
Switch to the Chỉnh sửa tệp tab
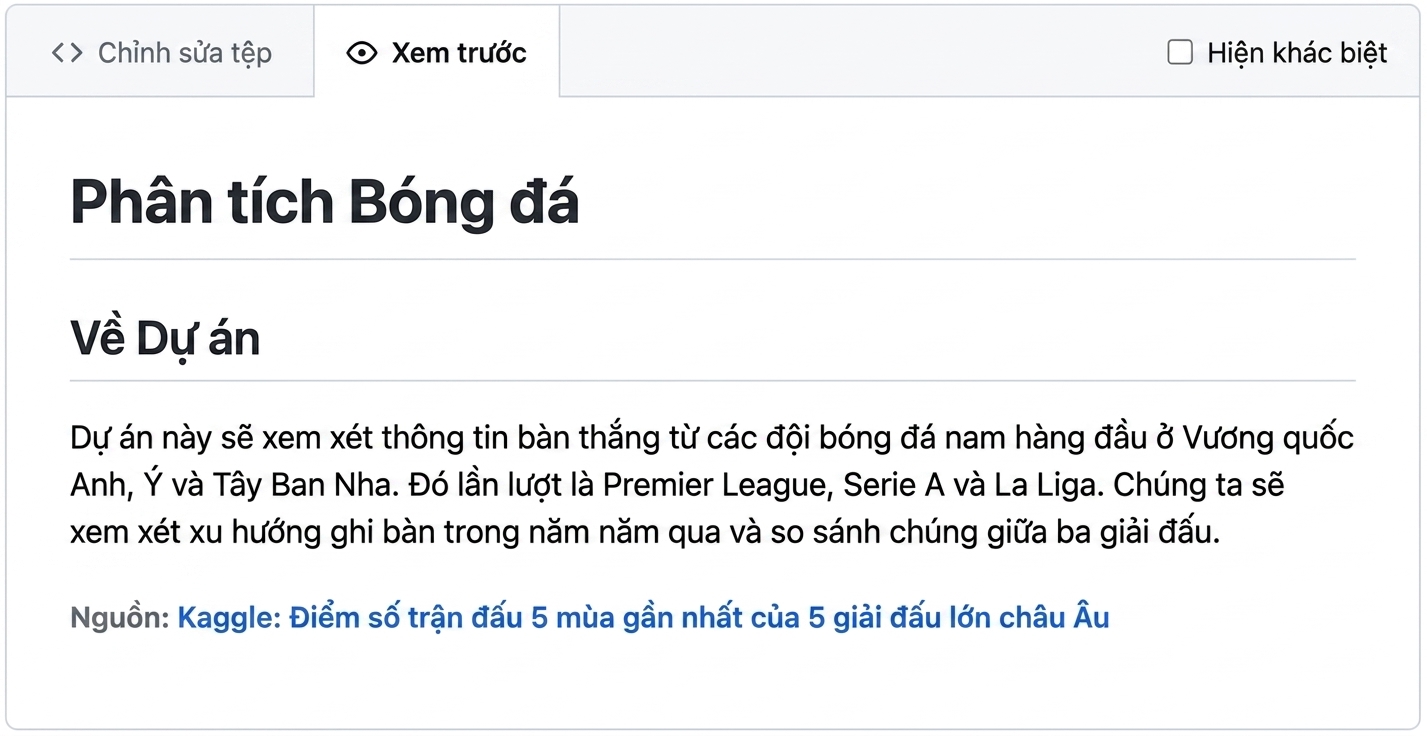pyautogui.click(x=161, y=52)
